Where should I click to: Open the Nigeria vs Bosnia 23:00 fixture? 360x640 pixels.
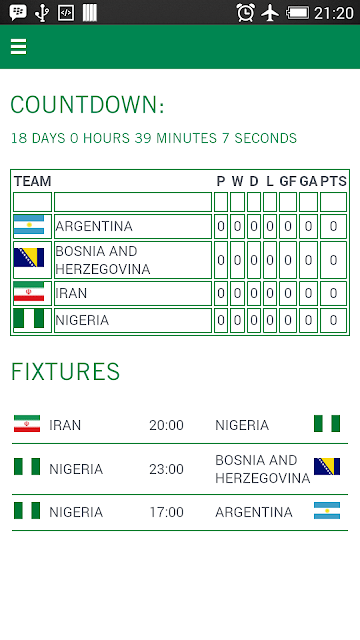[x=180, y=469]
